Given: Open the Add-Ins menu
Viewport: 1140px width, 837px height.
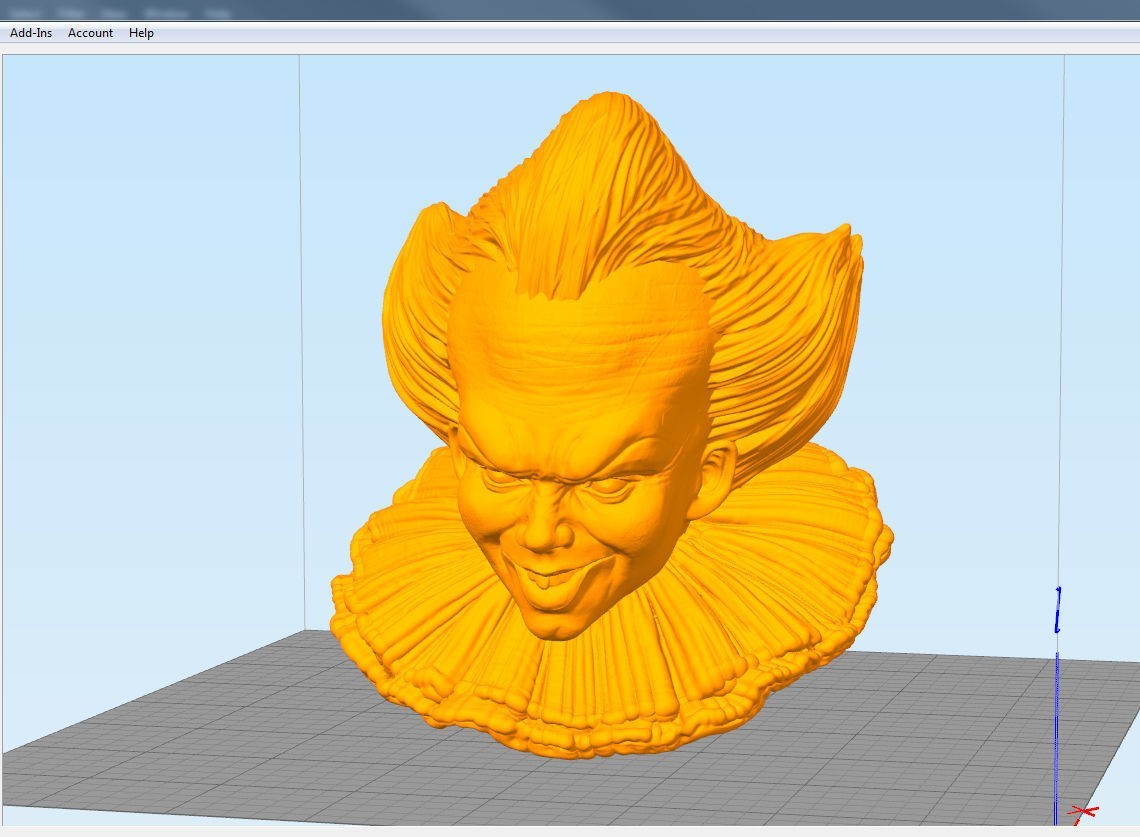Looking at the screenshot, I should (x=31, y=33).
